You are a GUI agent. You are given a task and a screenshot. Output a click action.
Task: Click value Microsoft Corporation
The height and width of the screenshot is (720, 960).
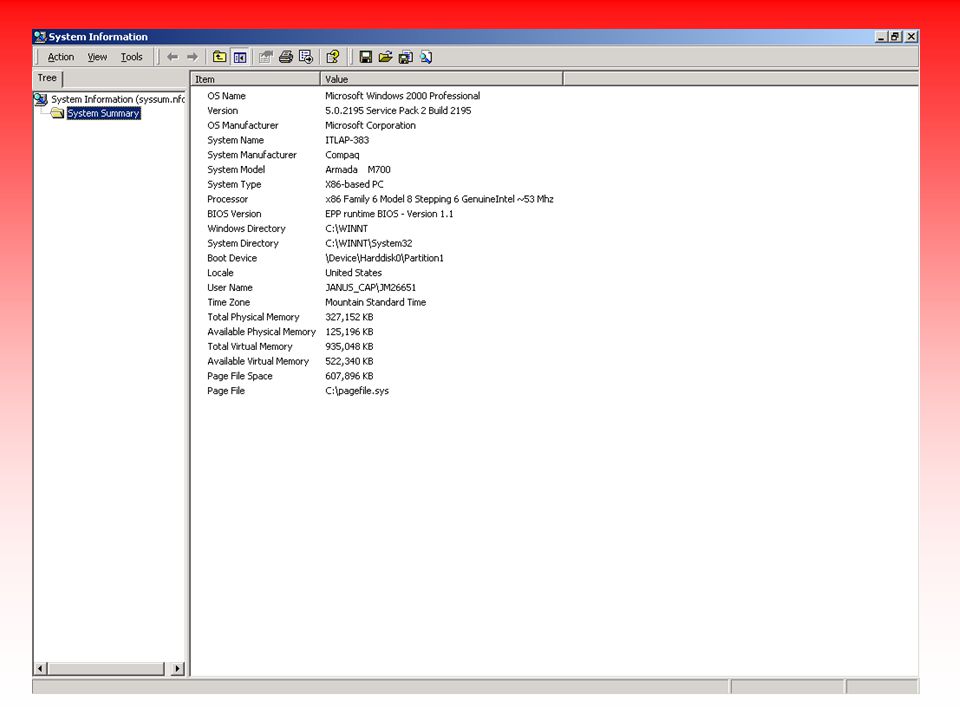pyautogui.click(x=370, y=126)
